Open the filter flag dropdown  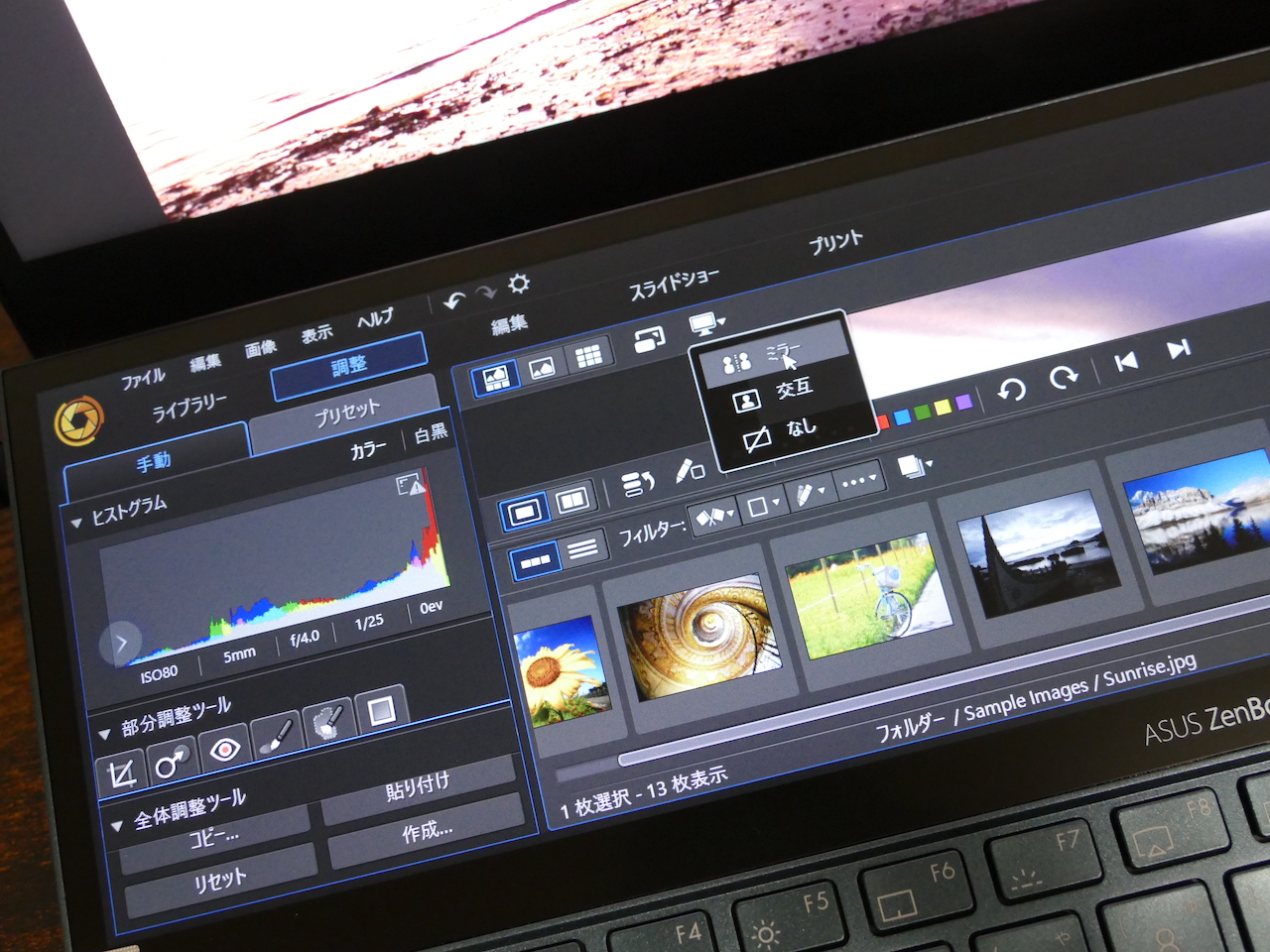click(715, 517)
